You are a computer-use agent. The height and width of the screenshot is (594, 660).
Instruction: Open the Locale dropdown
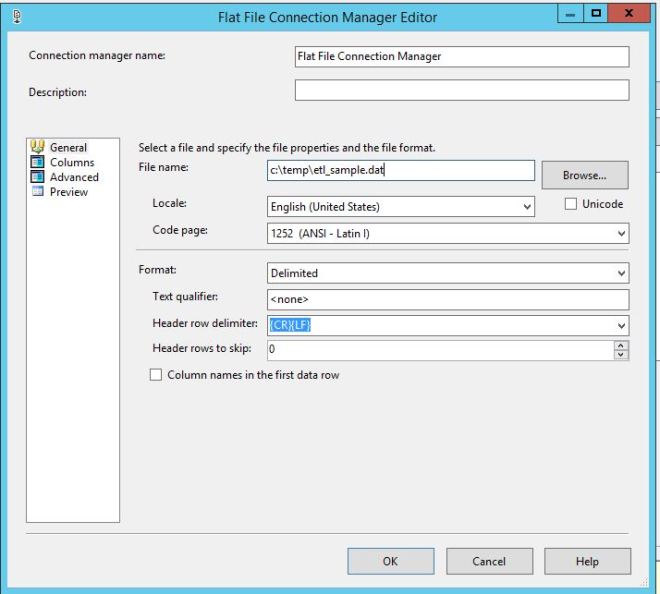pos(400,207)
